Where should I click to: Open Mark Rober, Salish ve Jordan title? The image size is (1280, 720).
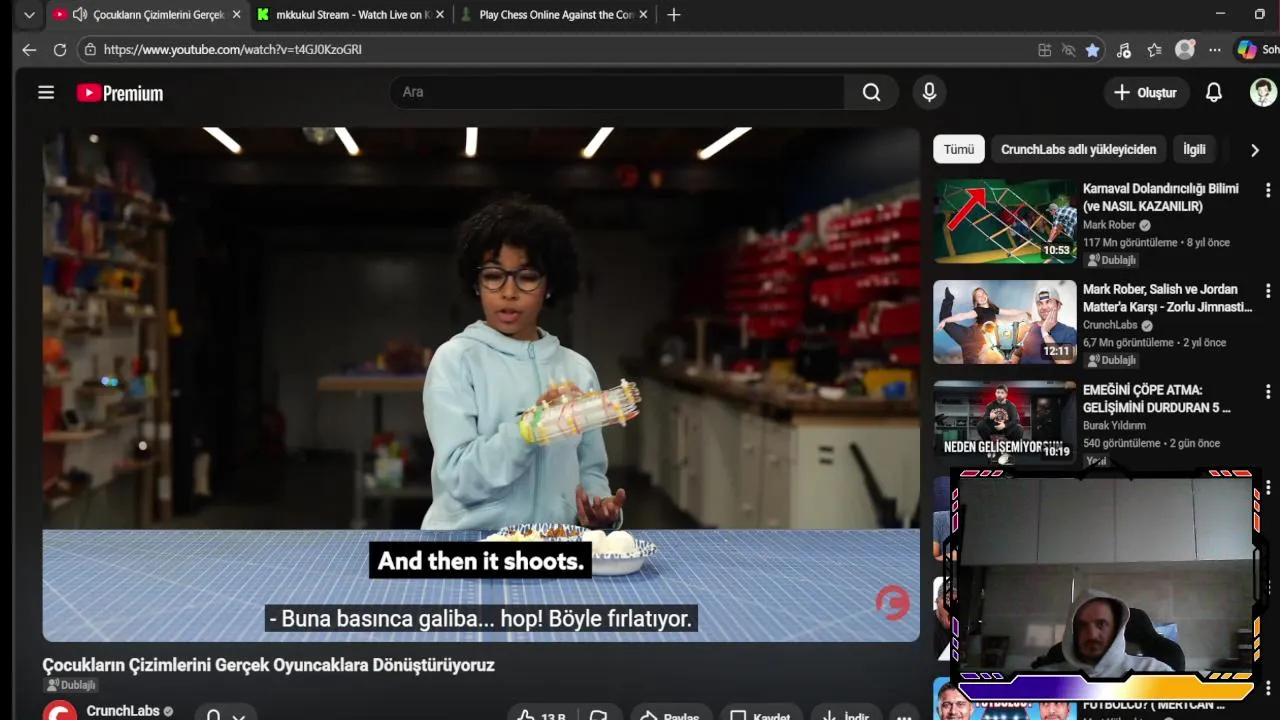pyautogui.click(x=1167, y=298)
